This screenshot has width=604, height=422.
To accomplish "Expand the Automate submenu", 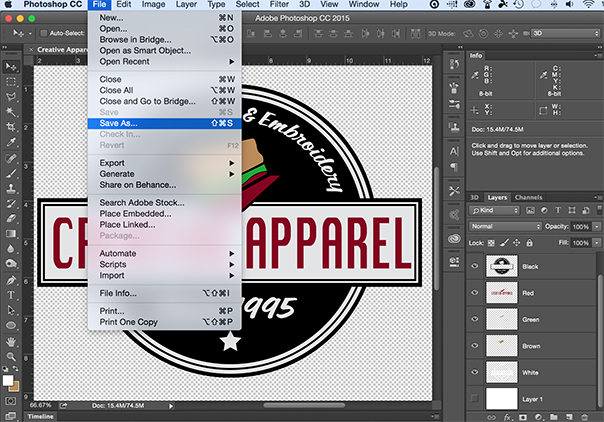I will (164, 253).
